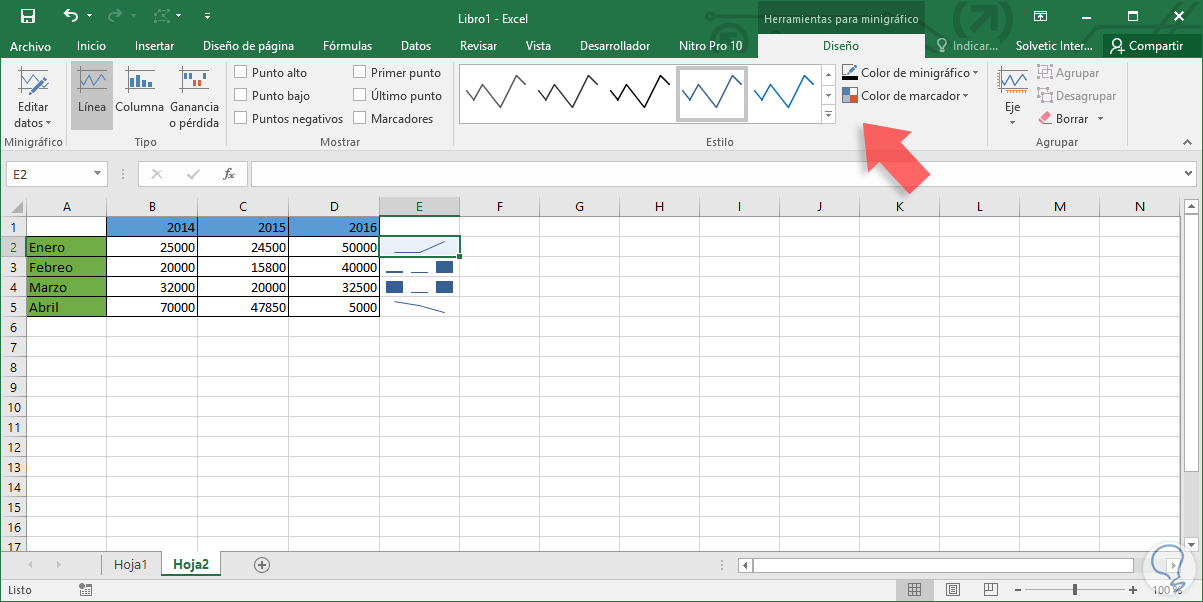Click the vertical scrollbar down arrow
1203x602 pixels.
(1190, 544)
